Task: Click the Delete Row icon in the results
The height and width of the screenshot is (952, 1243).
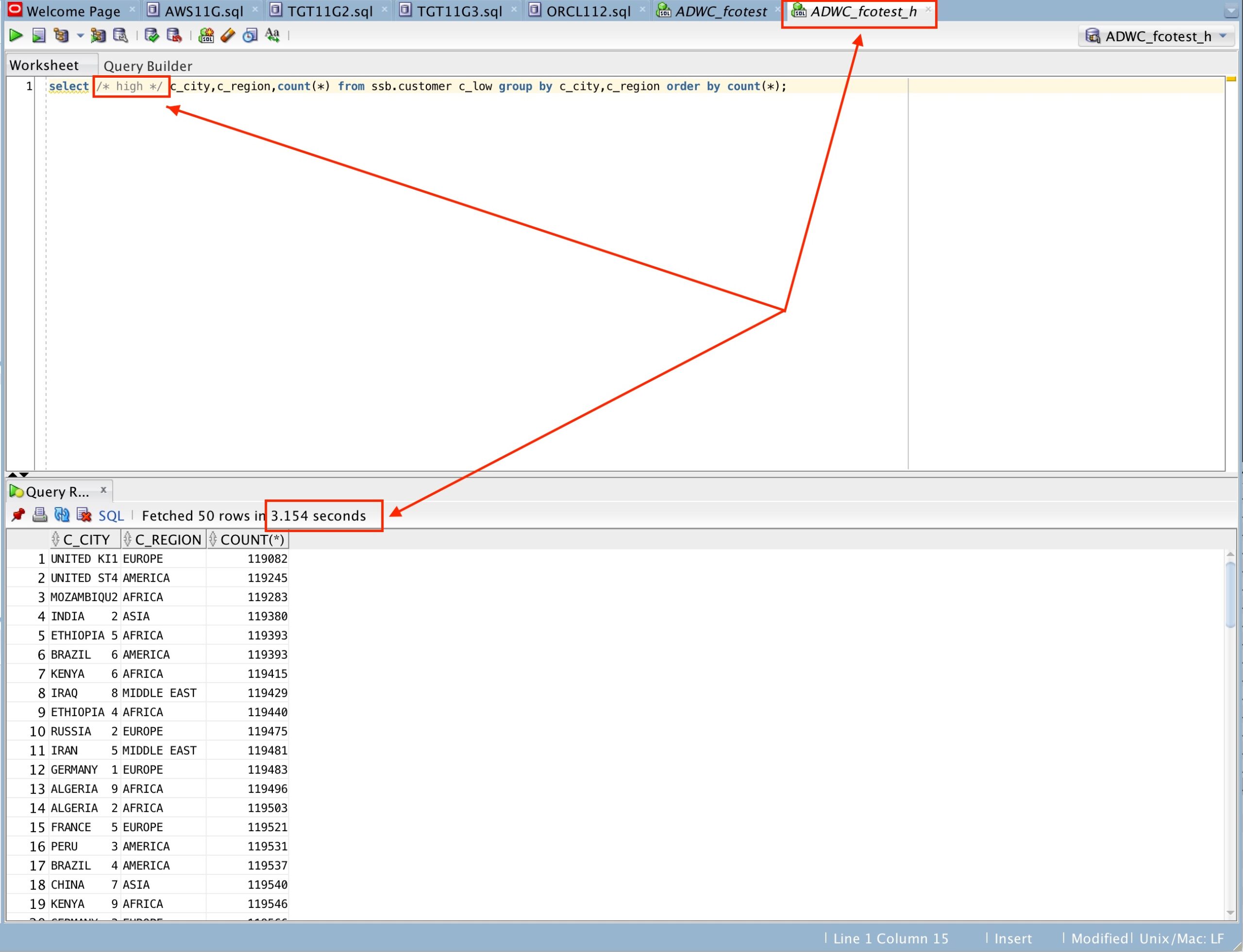Action: click(84, 515)
